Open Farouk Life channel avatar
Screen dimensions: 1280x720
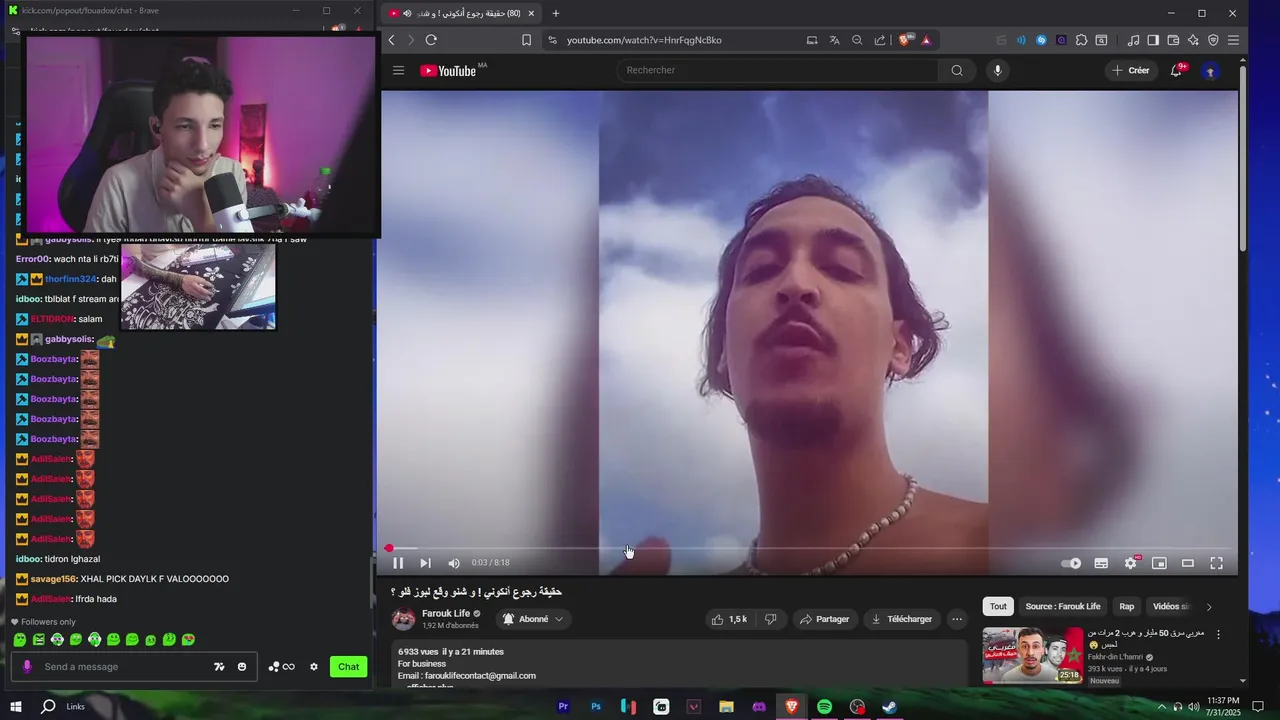(403, 619)
